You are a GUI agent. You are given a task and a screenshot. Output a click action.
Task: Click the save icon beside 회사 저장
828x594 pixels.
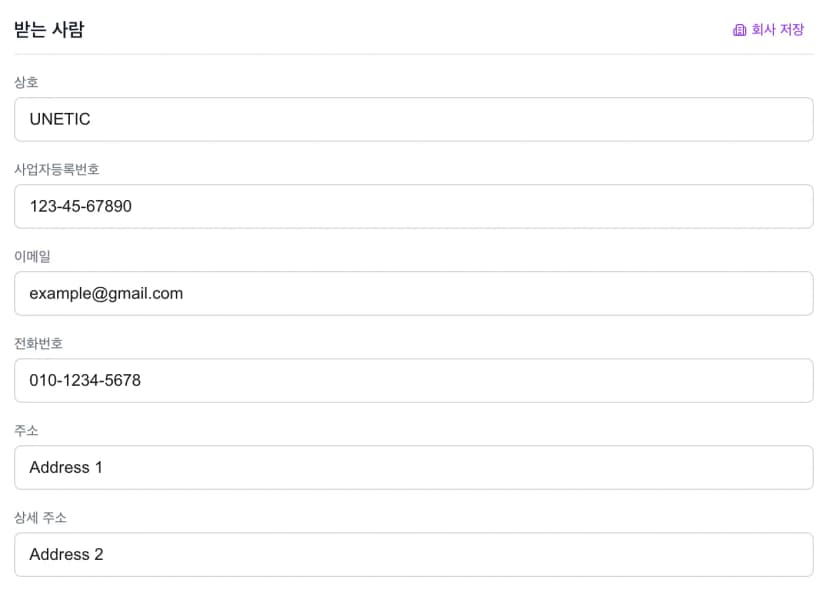click(739, 30)
